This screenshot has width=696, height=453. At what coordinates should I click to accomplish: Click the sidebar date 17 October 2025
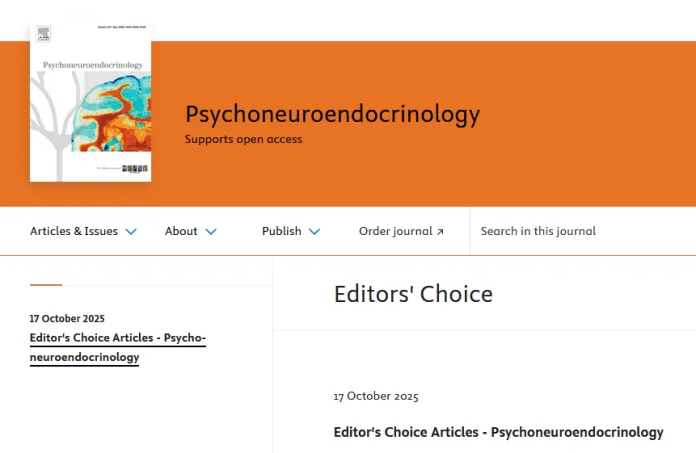coord(67,319)
